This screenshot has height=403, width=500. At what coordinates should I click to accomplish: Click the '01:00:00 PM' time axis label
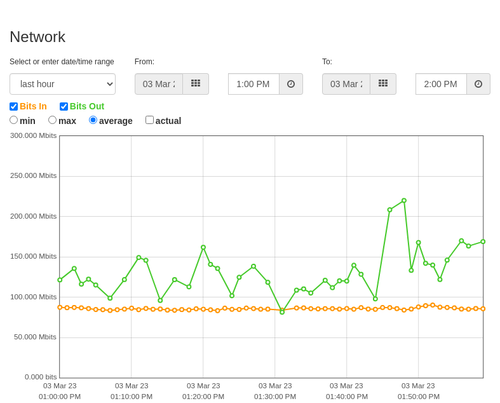(x=60, y=397)
